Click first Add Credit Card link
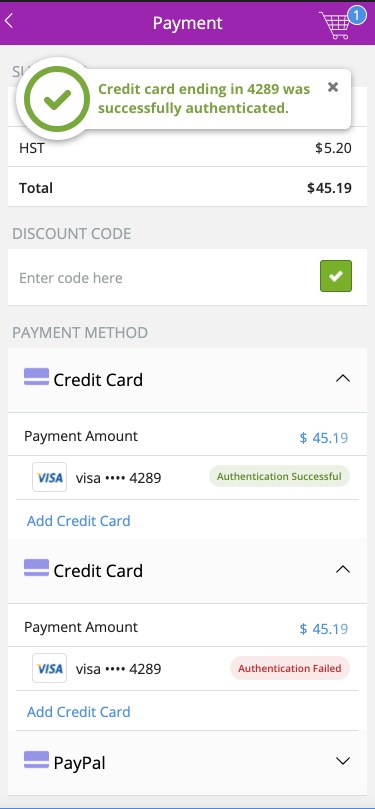The width and height of the screenshot is (375, 809). (x=78, y=521)
